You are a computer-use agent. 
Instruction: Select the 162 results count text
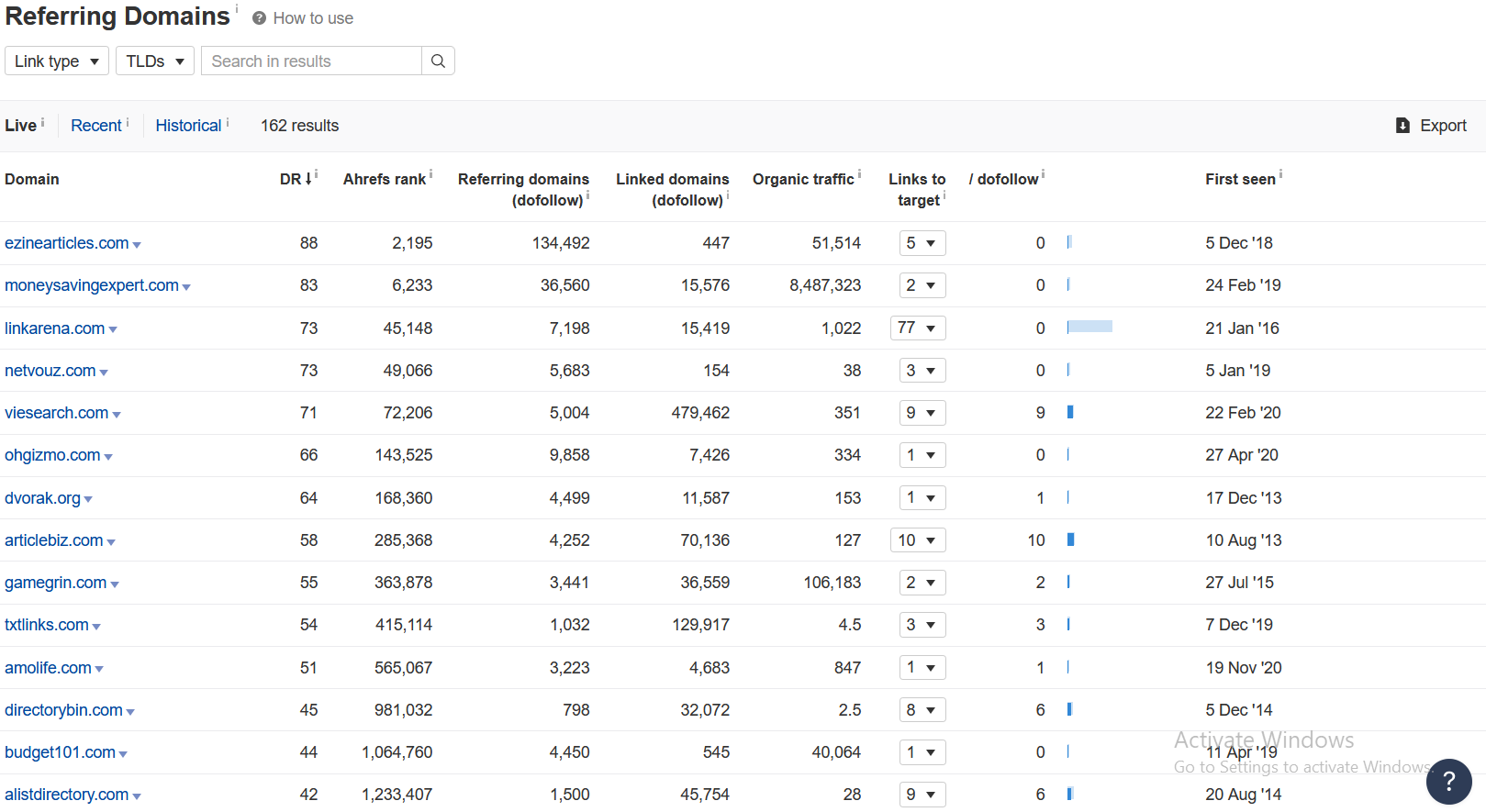tap(299, 126)
